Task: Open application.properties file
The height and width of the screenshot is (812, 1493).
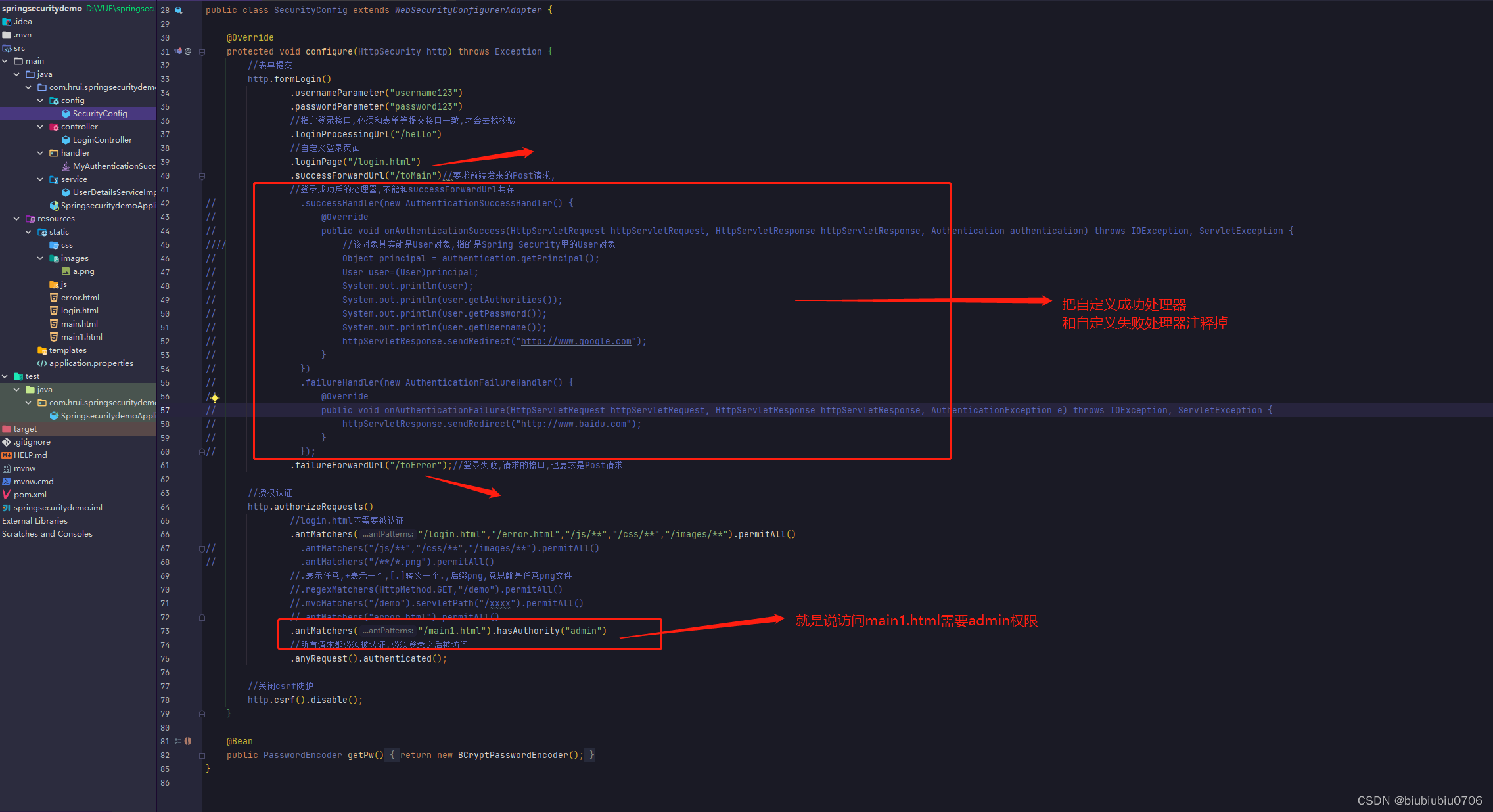Action: (x=91, y=363)
